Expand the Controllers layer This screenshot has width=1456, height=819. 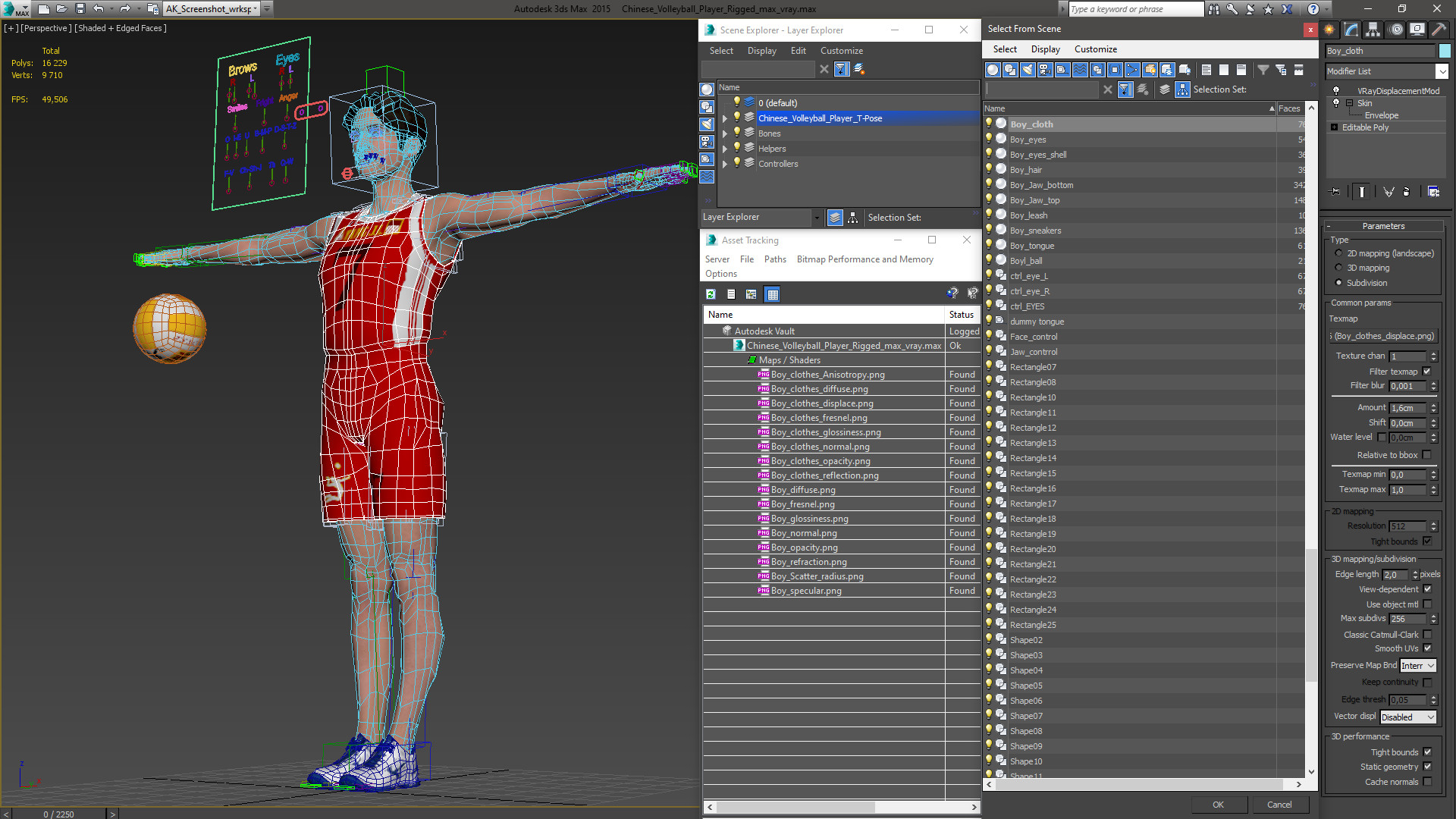725,164
